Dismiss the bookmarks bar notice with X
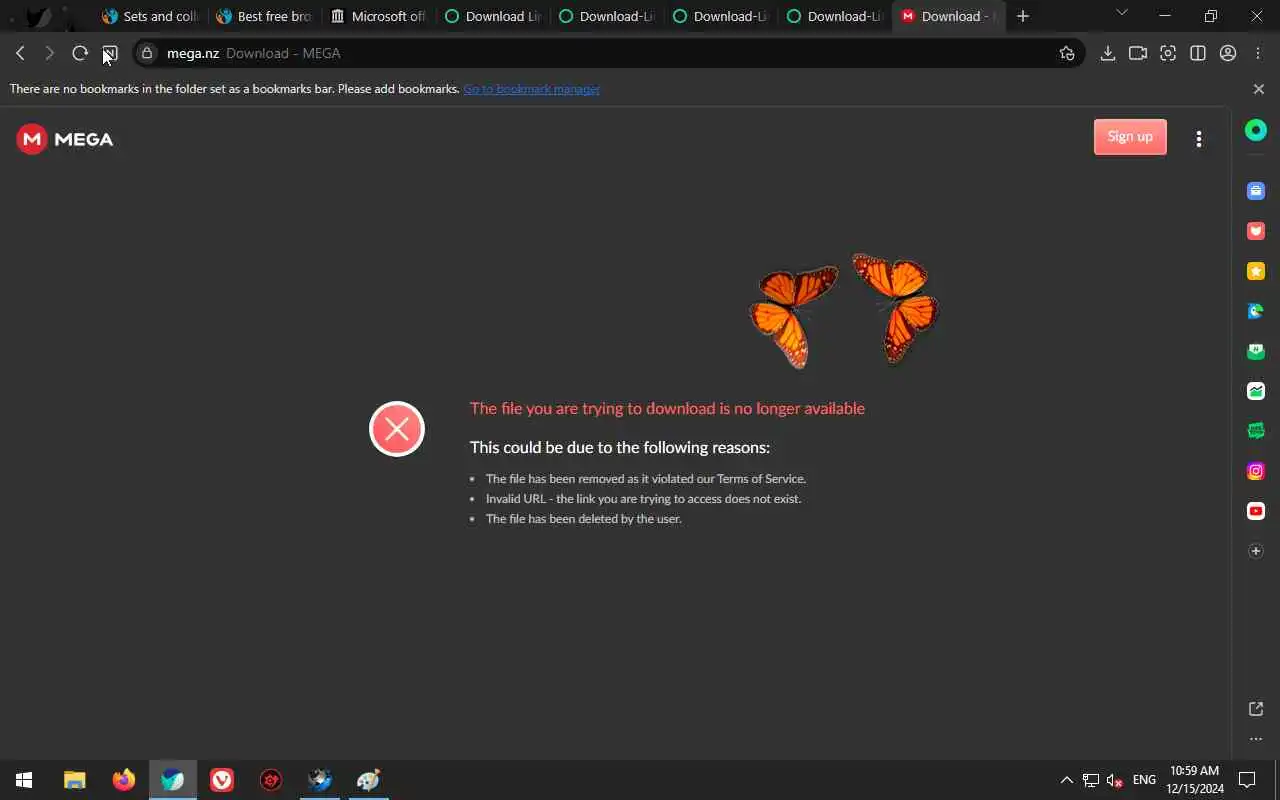1280x800 pixels. [1259, 89]
